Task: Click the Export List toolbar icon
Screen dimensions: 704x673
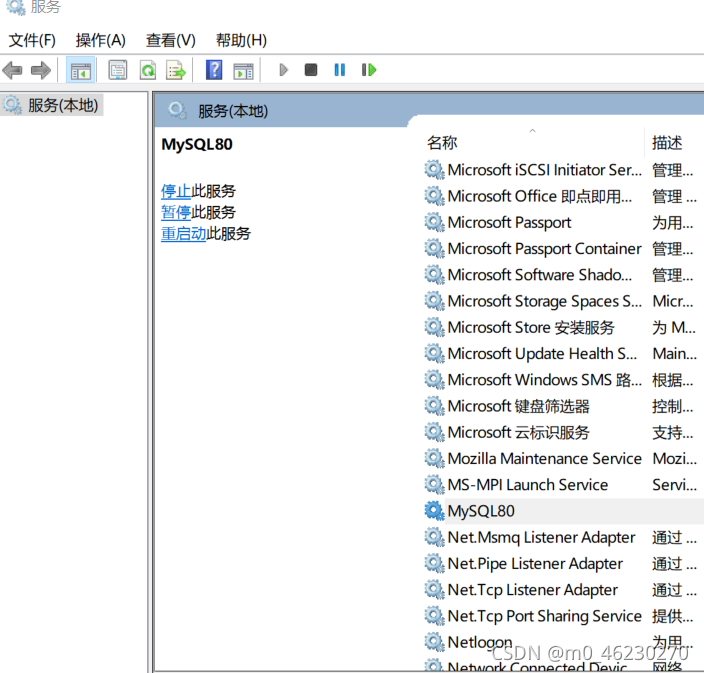Action: coord(176,70)
